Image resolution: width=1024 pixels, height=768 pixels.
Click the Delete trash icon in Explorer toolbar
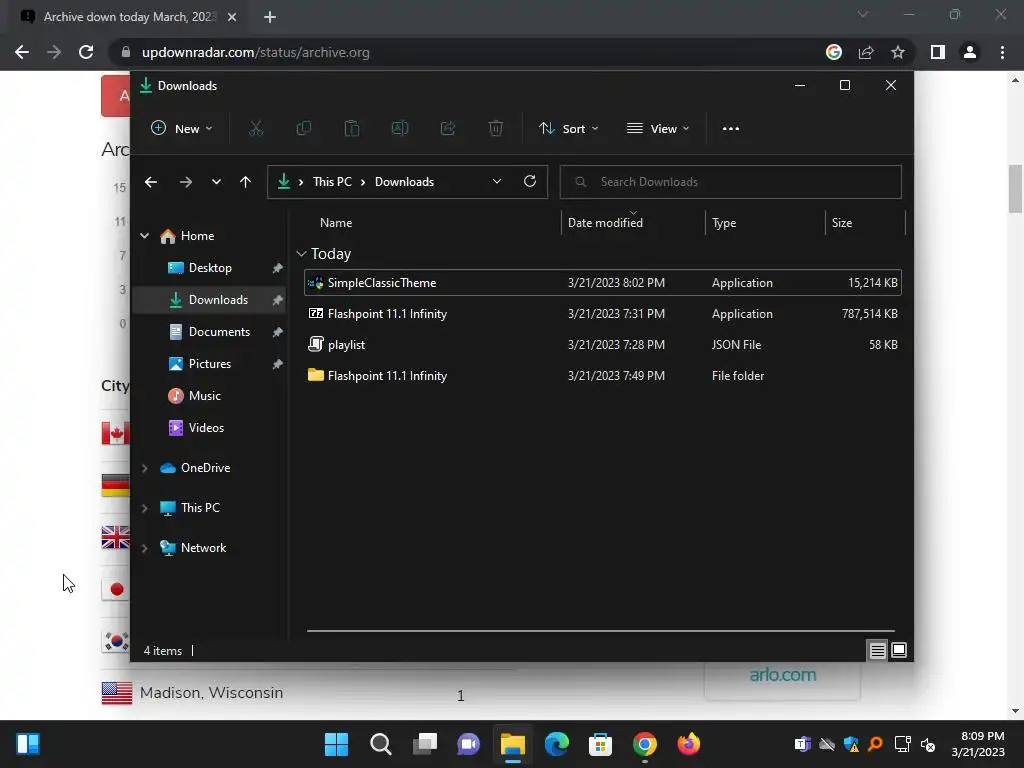(x=496, y=129)
